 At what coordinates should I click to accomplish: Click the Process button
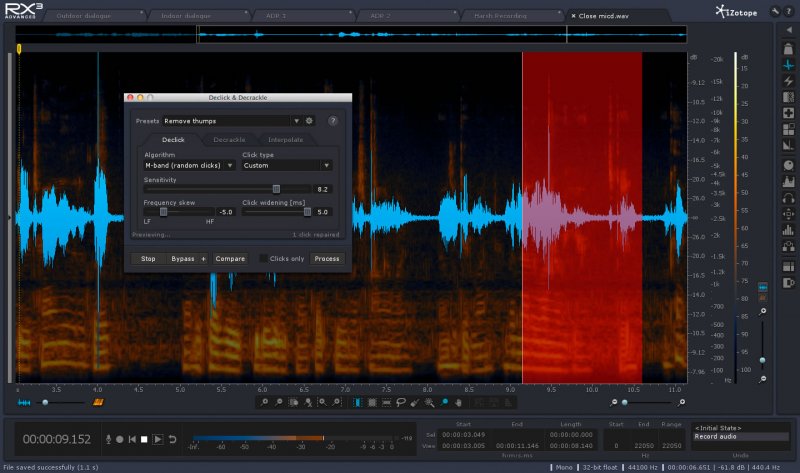pyautogui.click(x=326, y=258)
